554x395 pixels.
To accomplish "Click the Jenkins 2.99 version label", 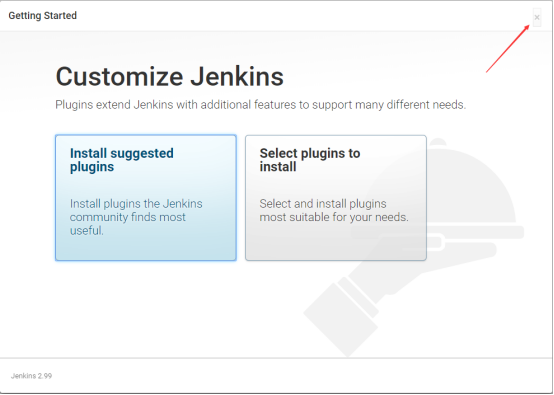I will click(x=31, y=376).
